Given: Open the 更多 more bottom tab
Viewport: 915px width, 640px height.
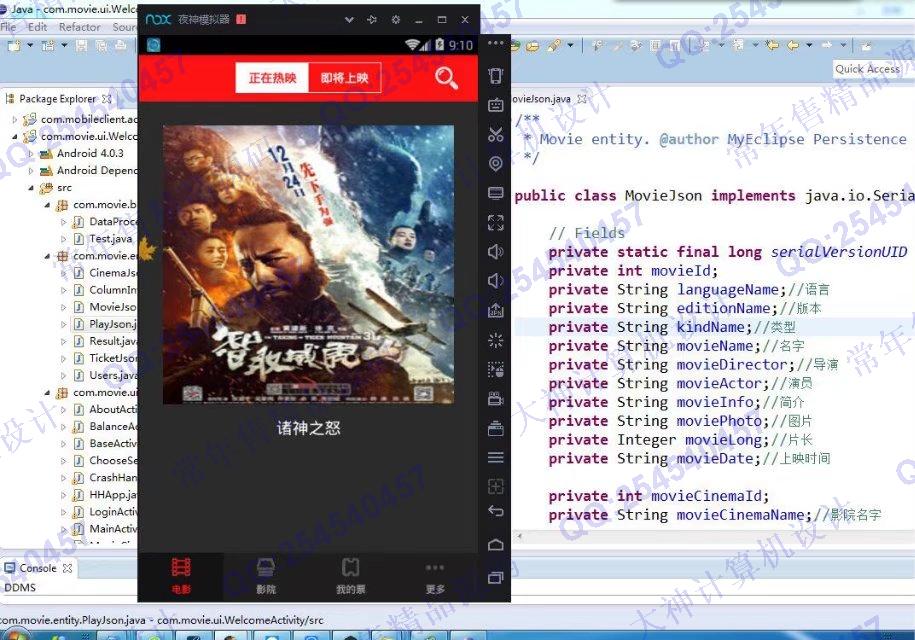Looking at the screenshot, I should pyautogui.click(x=435, y=576).
